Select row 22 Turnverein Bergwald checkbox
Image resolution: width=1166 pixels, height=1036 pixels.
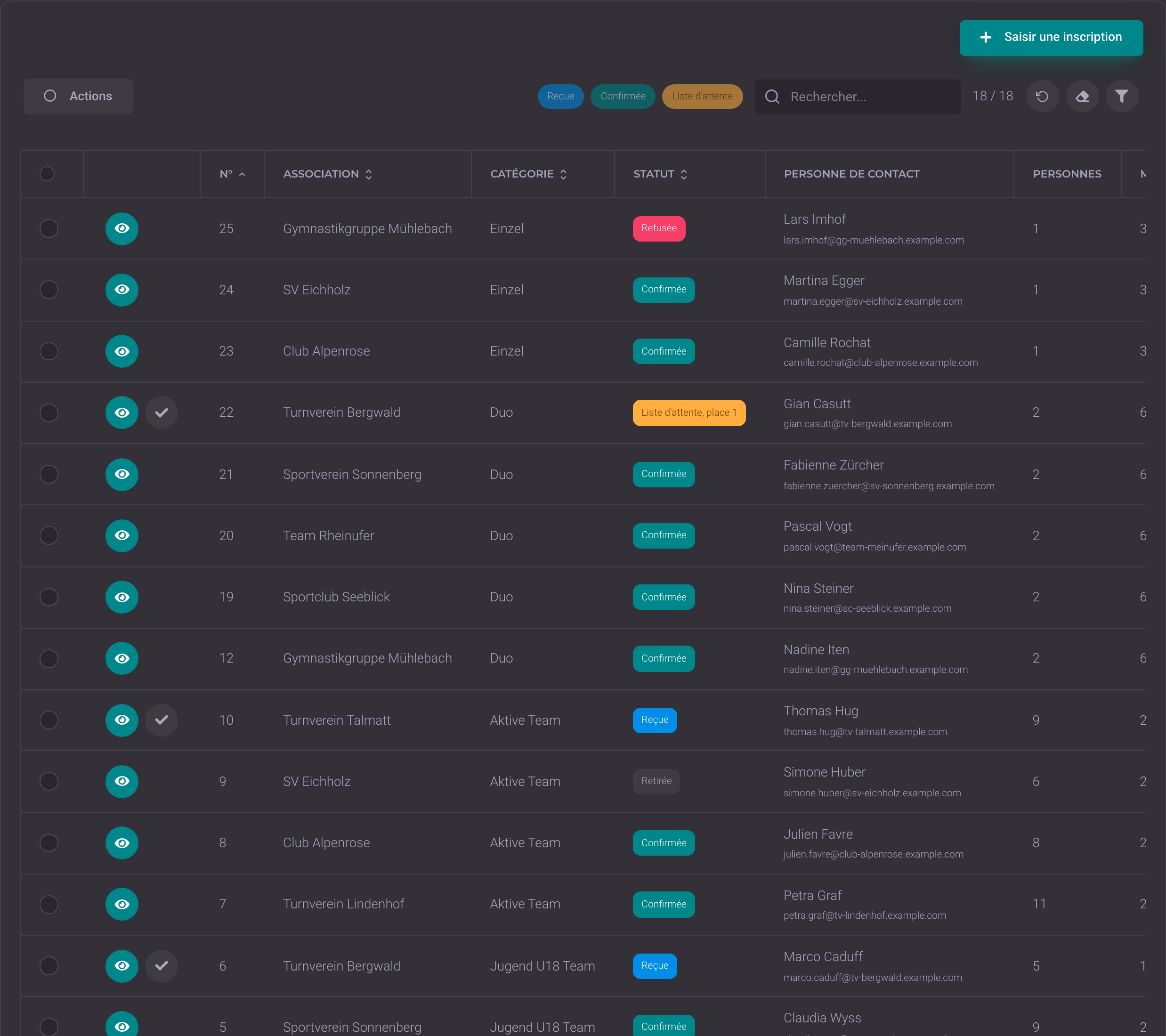point(49,413)
